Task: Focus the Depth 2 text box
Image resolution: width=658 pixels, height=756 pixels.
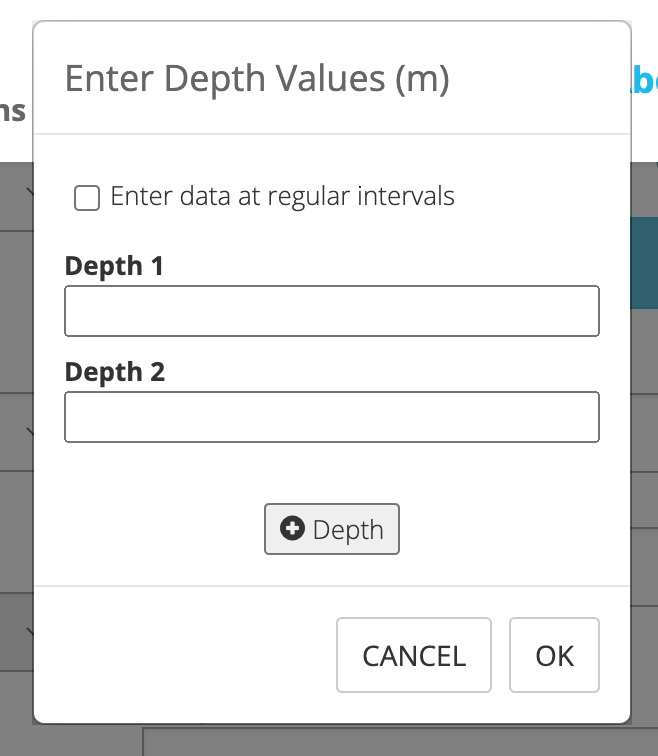Action: [x=331, y=417]
